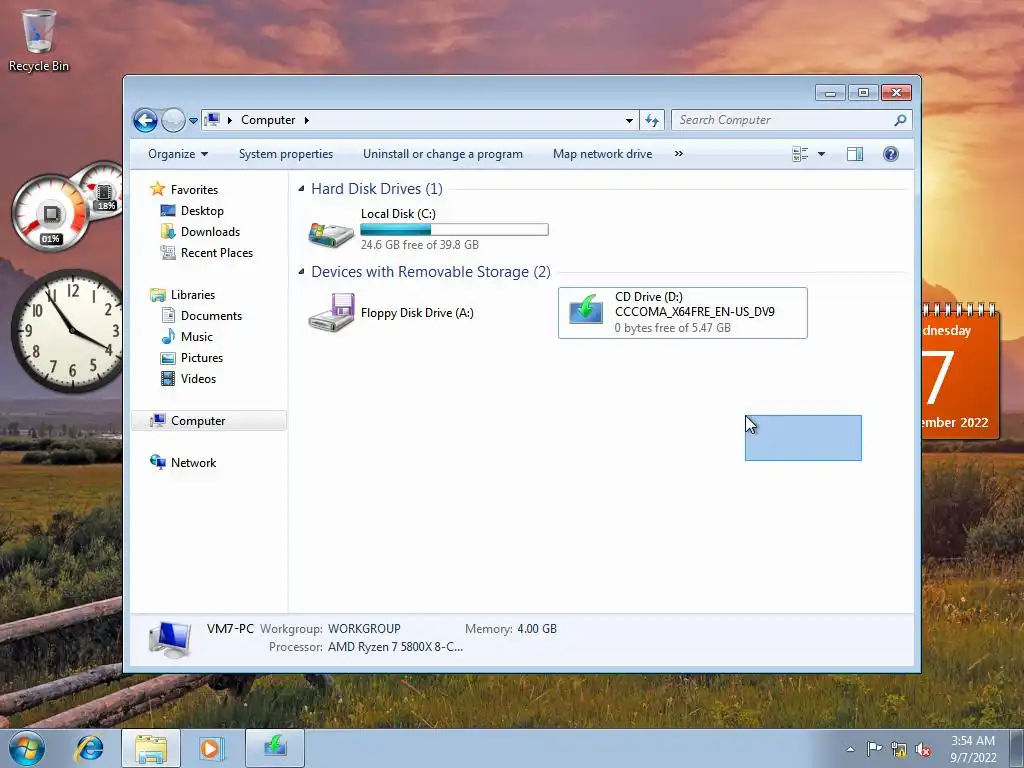
Task: Click the analog clock gadget
Action: [x=68, y=331]
